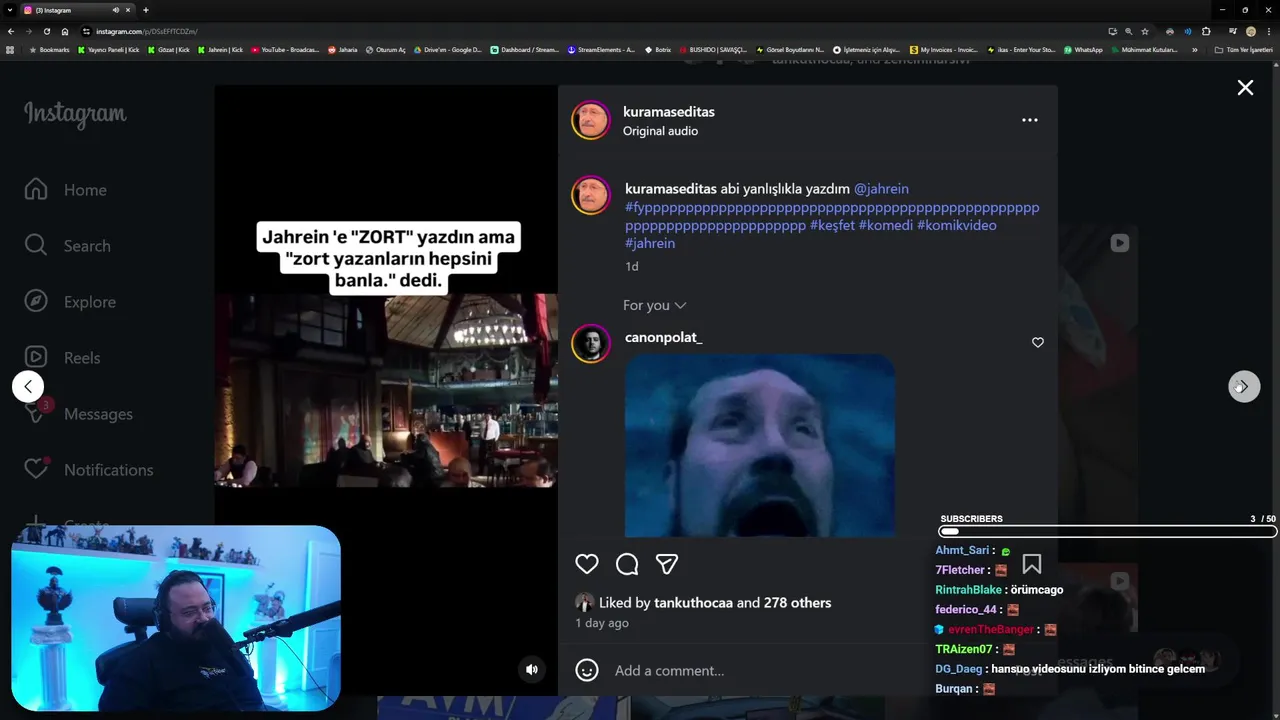Open the Original audio link
The height and width of the screenshot is (720, 1280).
click(x=660, y=131)
